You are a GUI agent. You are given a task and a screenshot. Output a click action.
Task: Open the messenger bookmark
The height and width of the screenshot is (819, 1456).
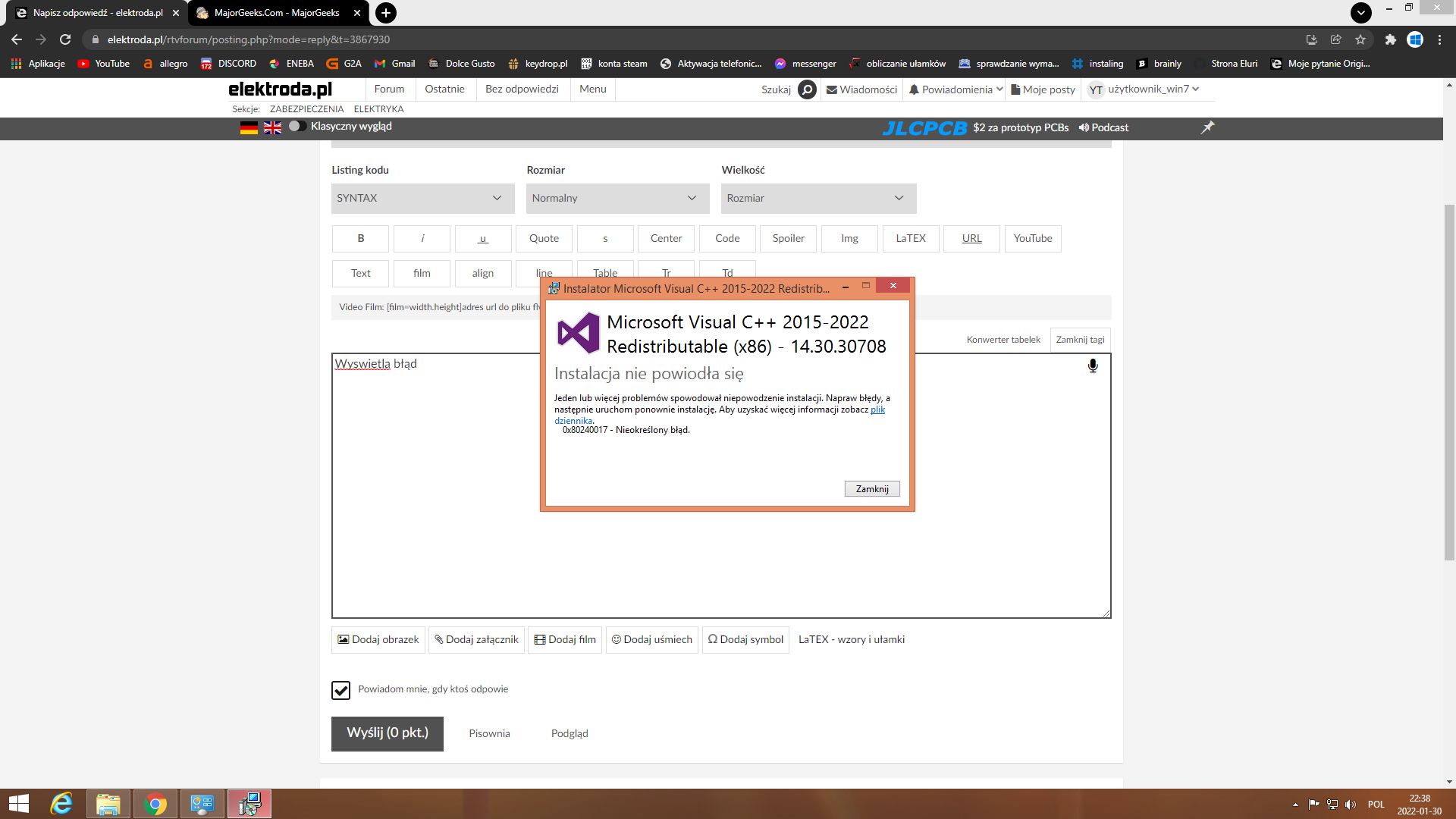tap(805, 64)
